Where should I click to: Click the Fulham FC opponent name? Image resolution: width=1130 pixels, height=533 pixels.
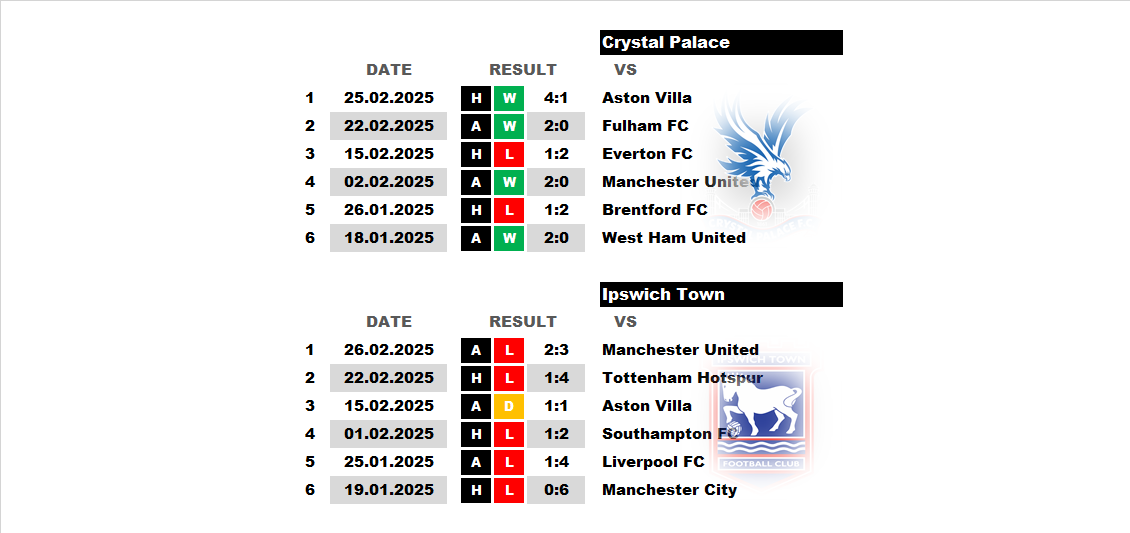[645, 126]
